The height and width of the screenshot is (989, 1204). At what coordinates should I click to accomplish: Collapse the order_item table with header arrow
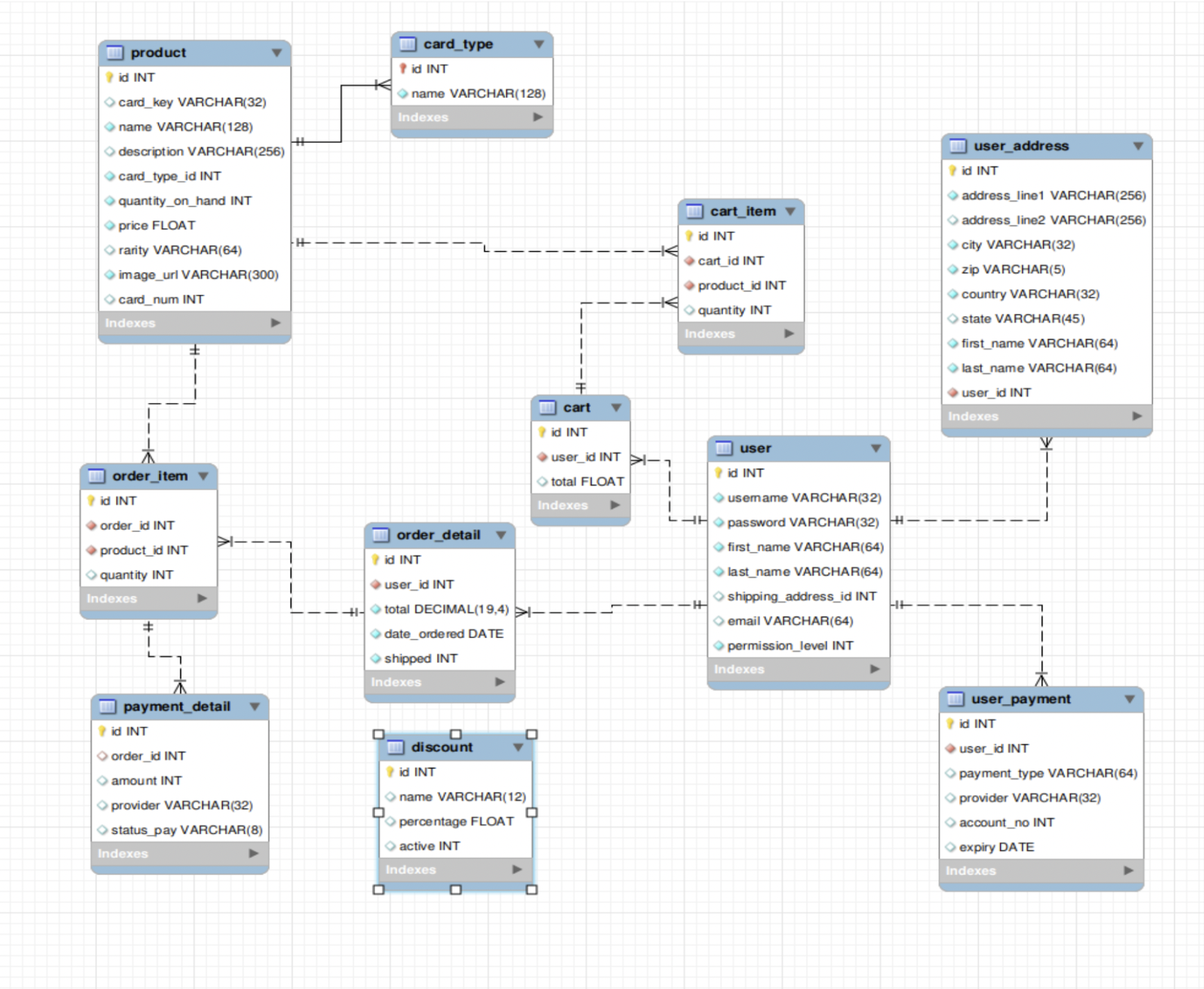point(203,476)
